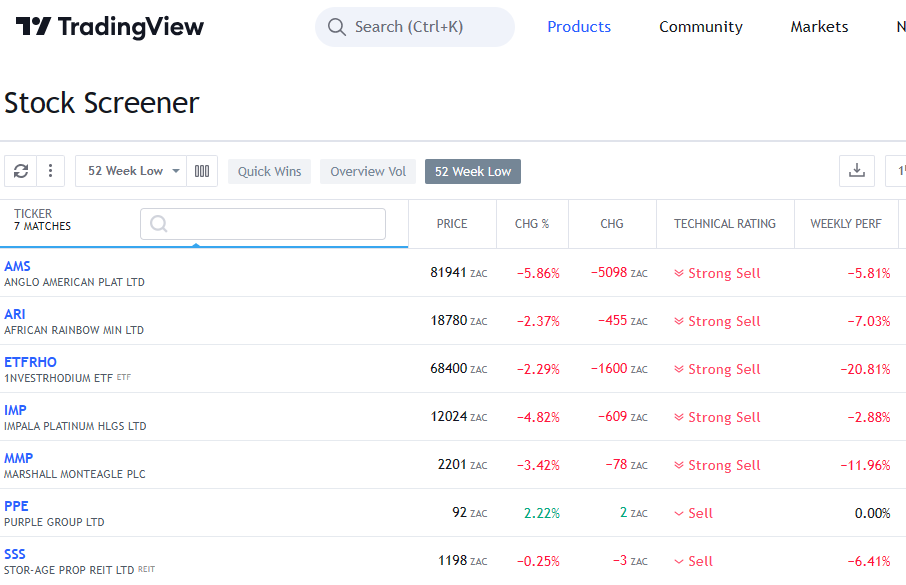The image size is (906, 585).
Task: Sort by the PRICE column header
Action: 452,224
